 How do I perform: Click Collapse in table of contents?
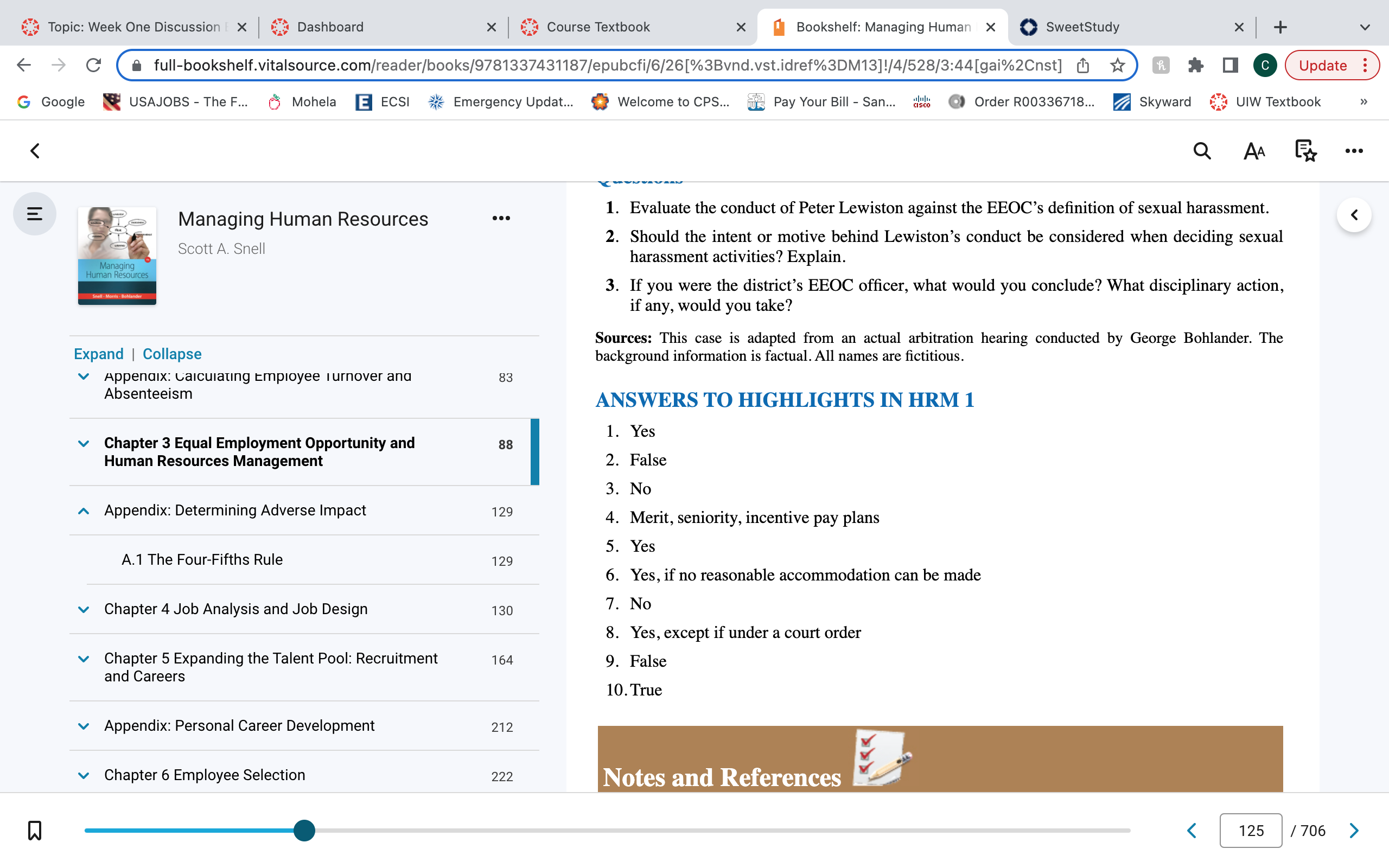pyautogui.click(x=171, y=354)
